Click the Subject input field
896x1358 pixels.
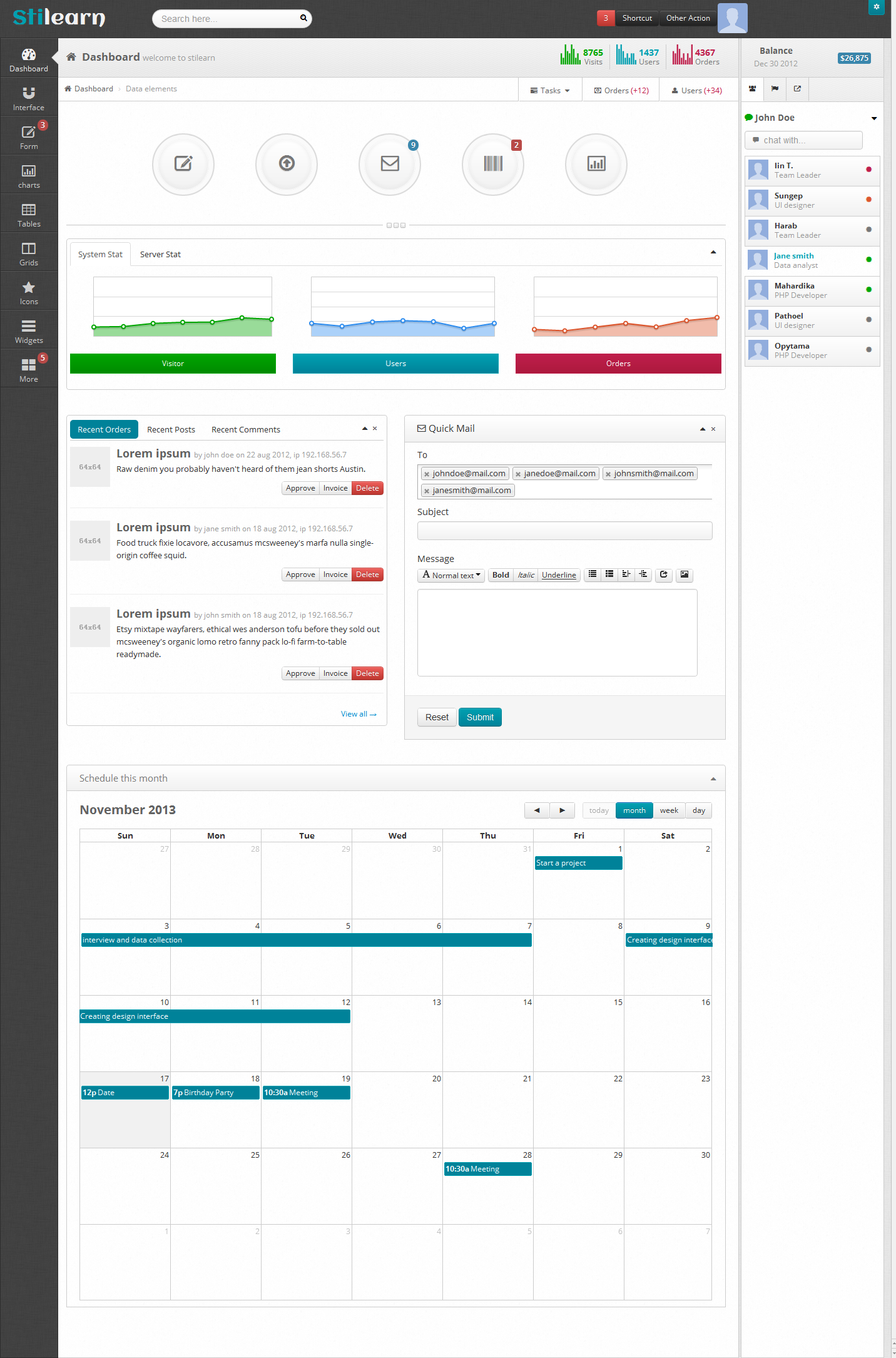pyautogui.click(x=564, y=531)
